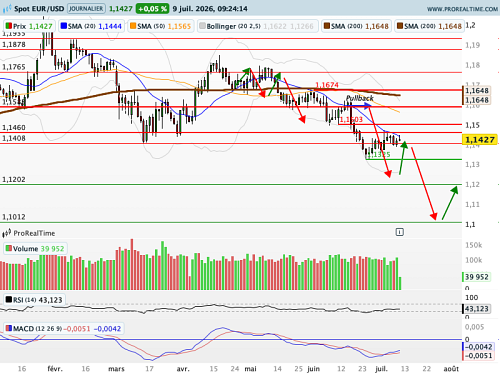This screenshot has height=375, width=500.
Task: Click the Volume indicator color icon
Action: coord(9,248)
